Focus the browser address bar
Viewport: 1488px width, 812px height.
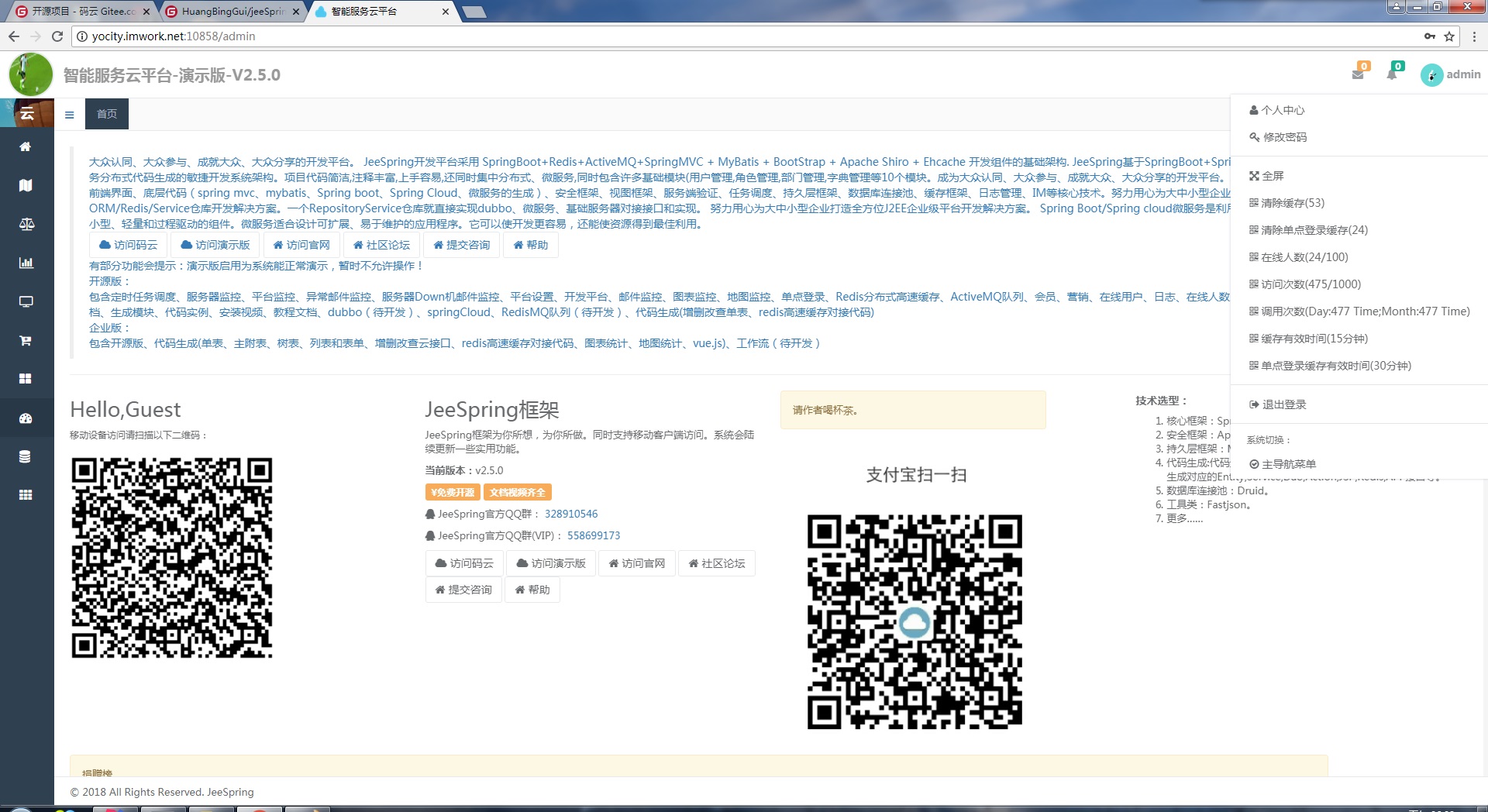(744, 36)
